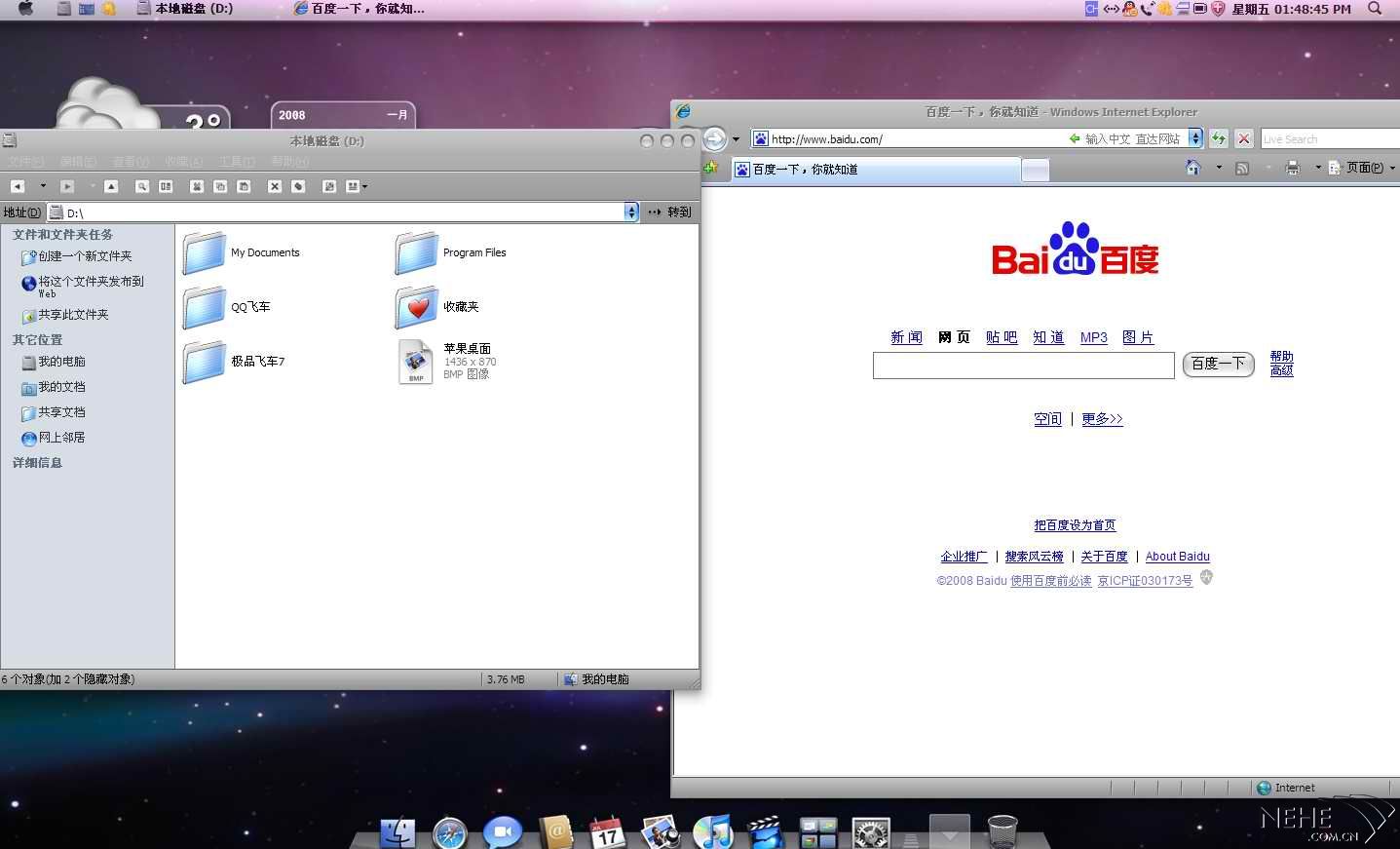
Task: Click the Baidu search input box
Action: pos(1024,366)
